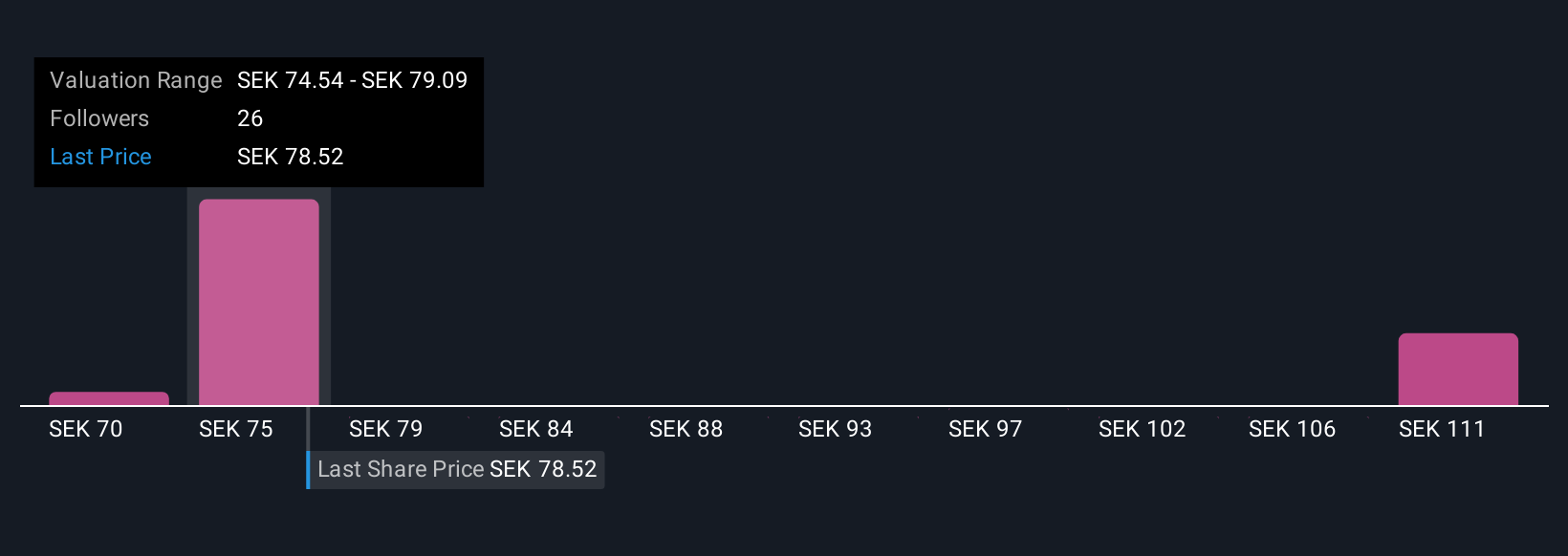Select the SEK 93 axis label

tap(836, 429)
